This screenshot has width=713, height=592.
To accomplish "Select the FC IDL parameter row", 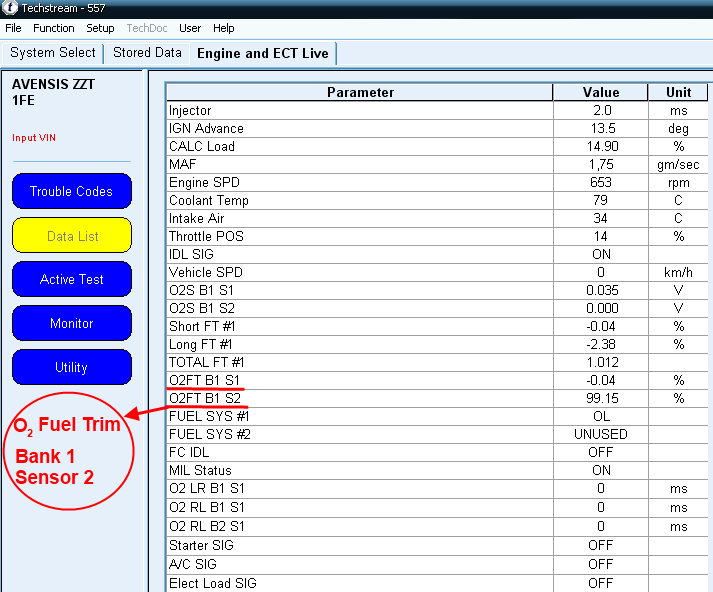I will point(437,452).
